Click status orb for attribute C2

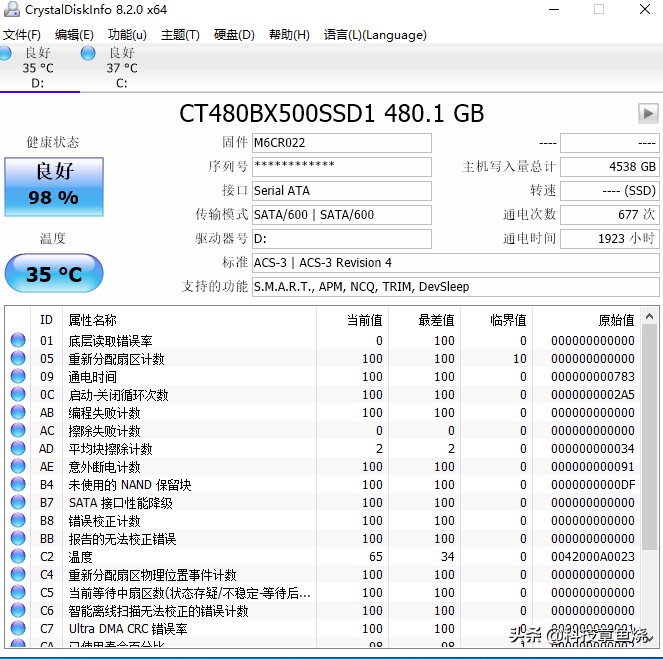pos(18,556)
